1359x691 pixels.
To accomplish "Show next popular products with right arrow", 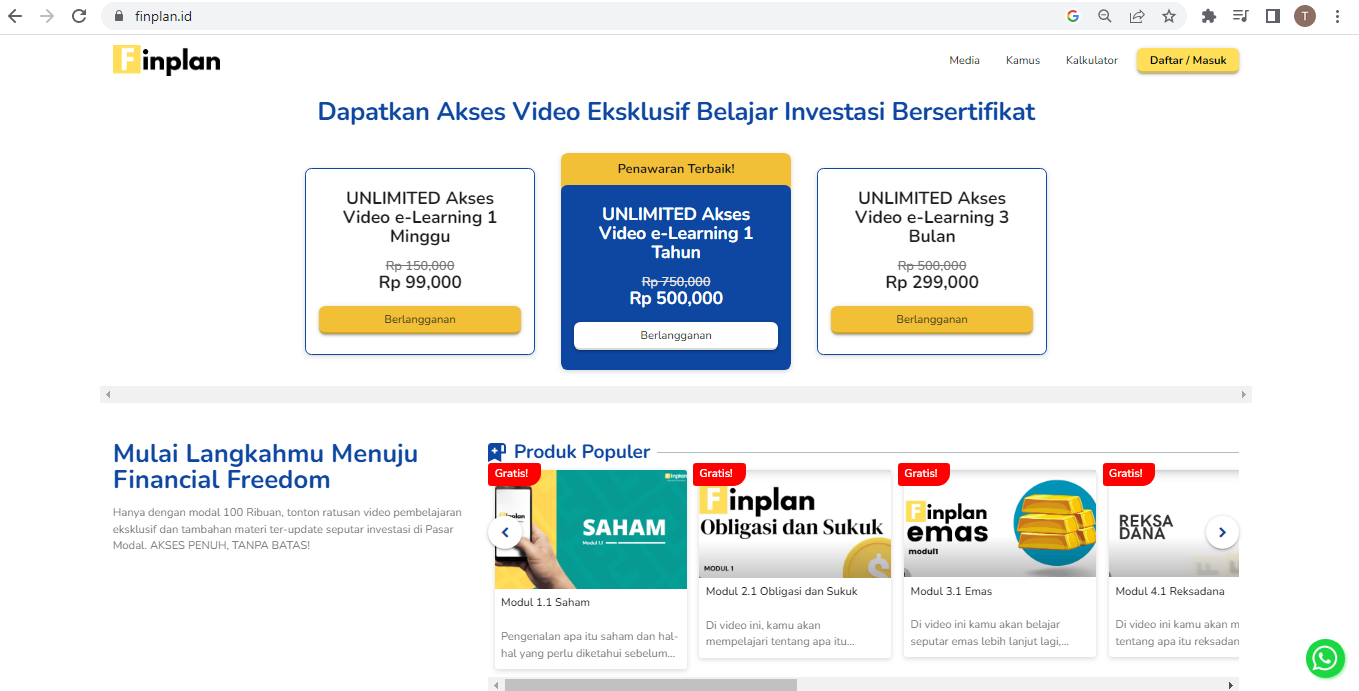I will tap(1222, 532).
